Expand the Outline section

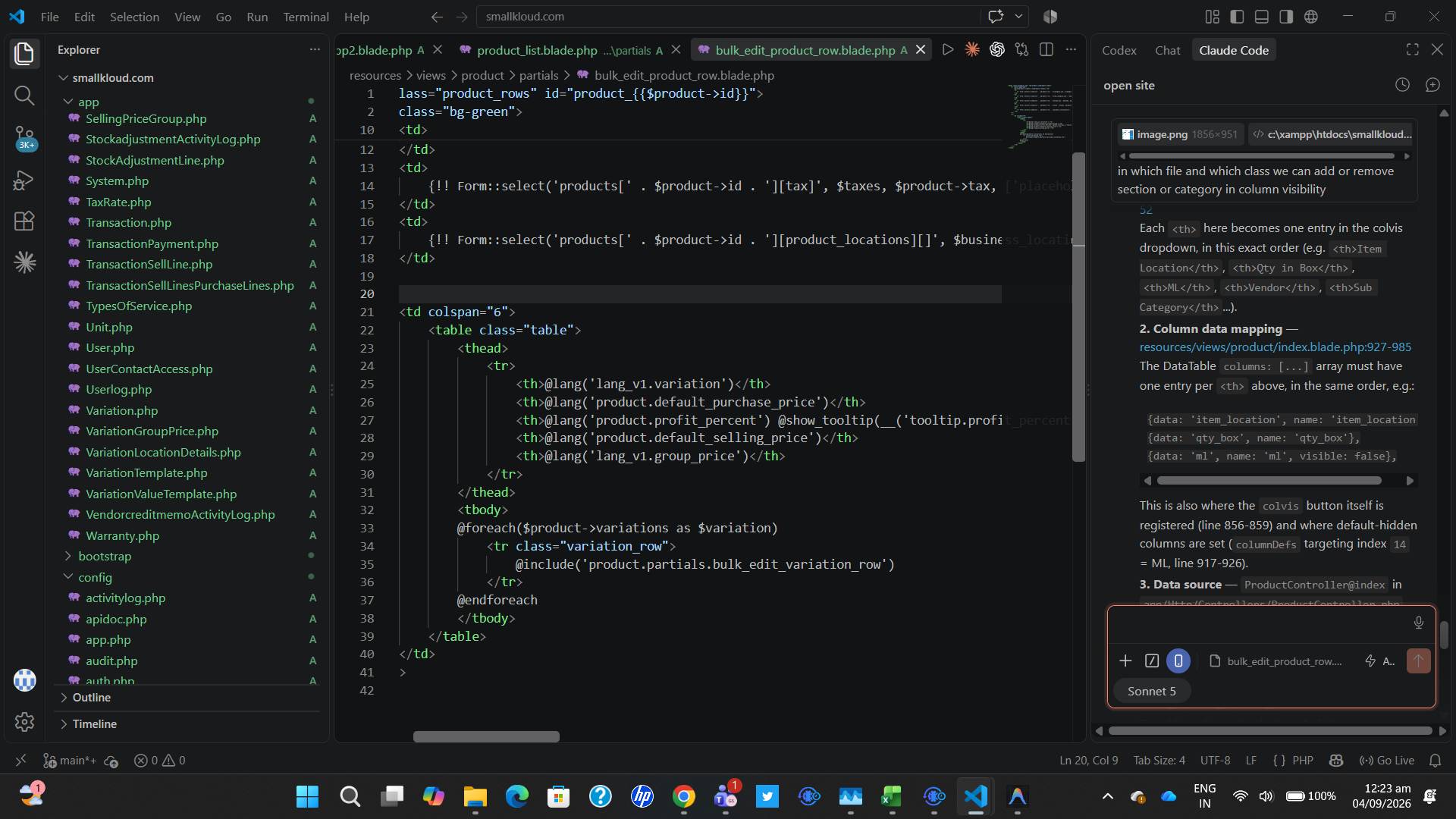[x=91, y=698]
